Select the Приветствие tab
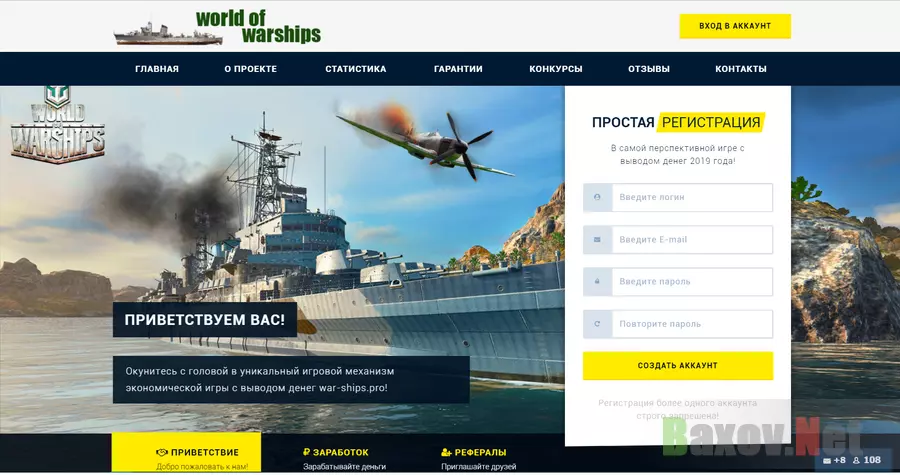 (187, 453)
